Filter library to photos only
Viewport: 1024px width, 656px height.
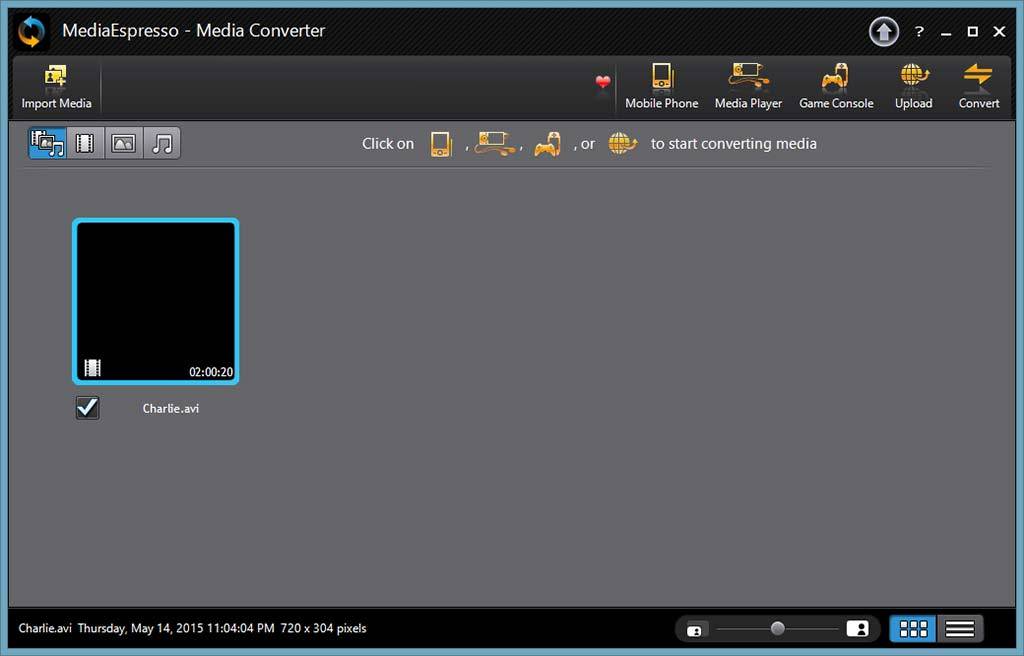pos(123,143)
